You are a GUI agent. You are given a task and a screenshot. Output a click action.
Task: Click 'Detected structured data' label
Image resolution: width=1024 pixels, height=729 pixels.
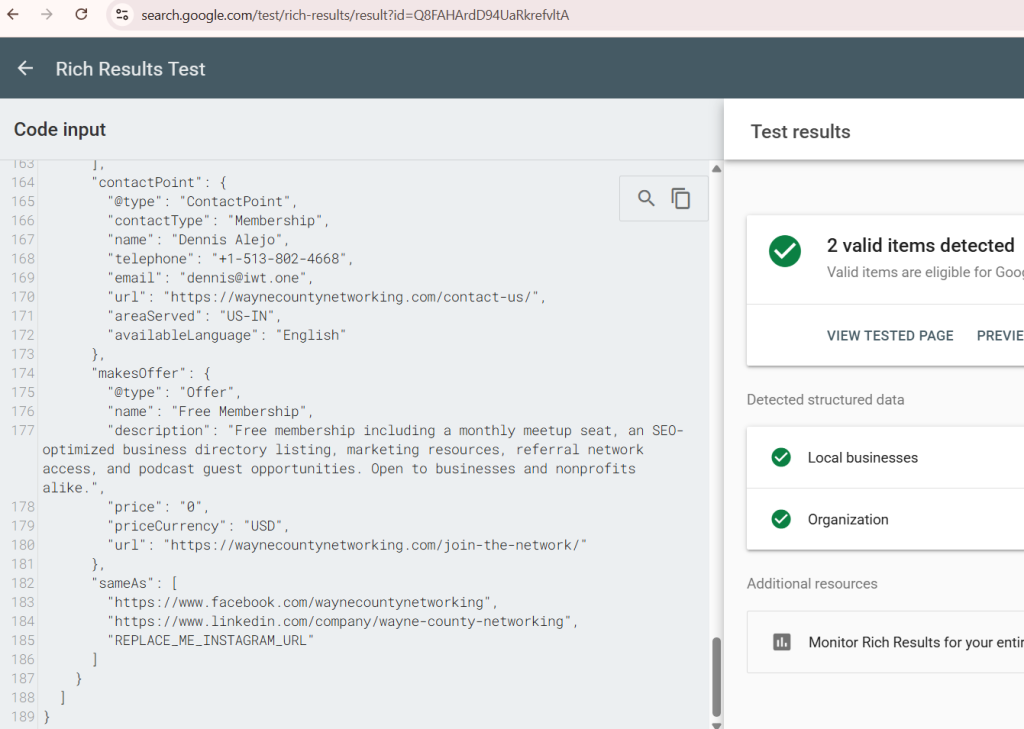825,399
